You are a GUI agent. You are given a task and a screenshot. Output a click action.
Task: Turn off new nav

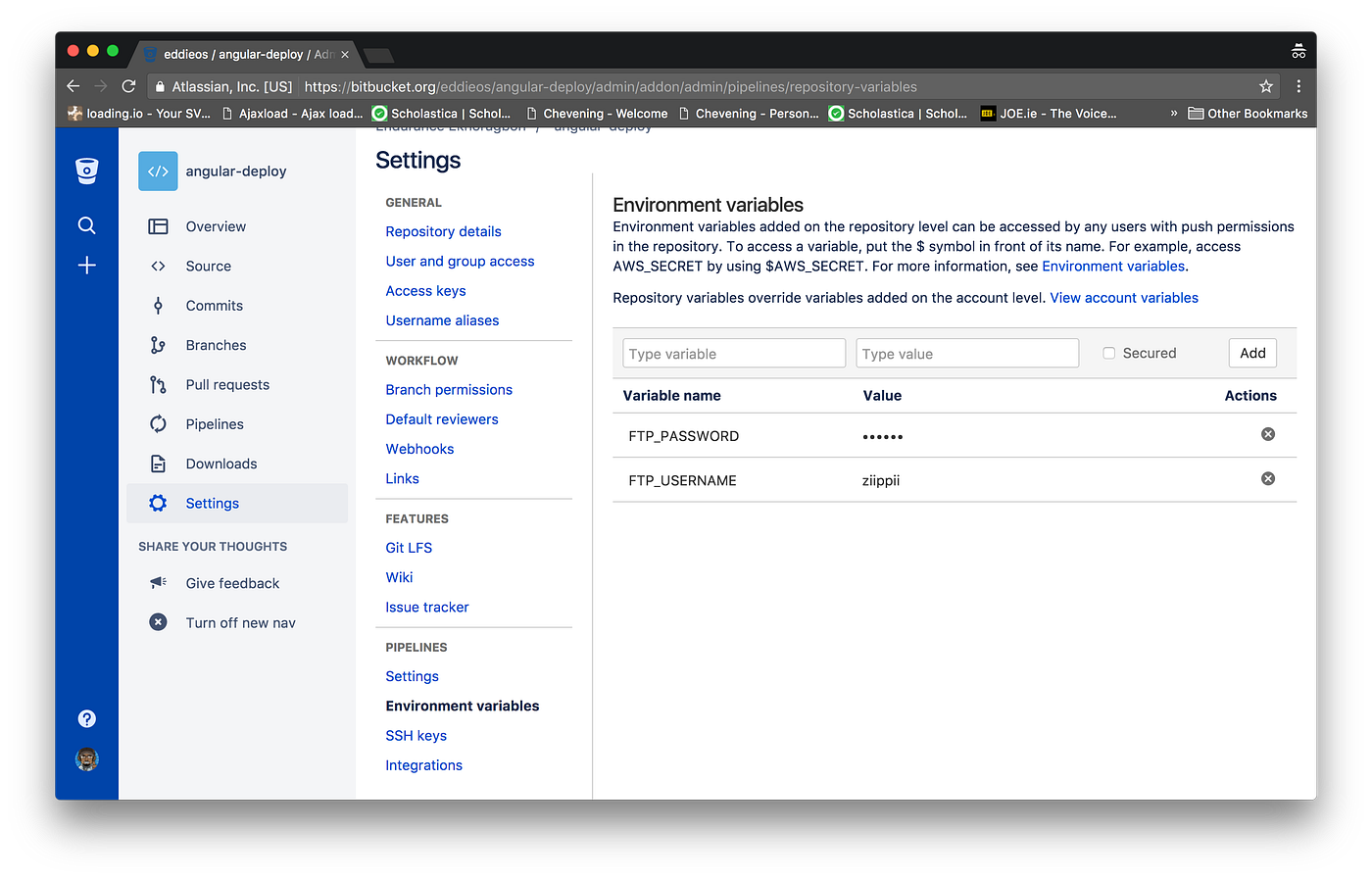(240, 623)
